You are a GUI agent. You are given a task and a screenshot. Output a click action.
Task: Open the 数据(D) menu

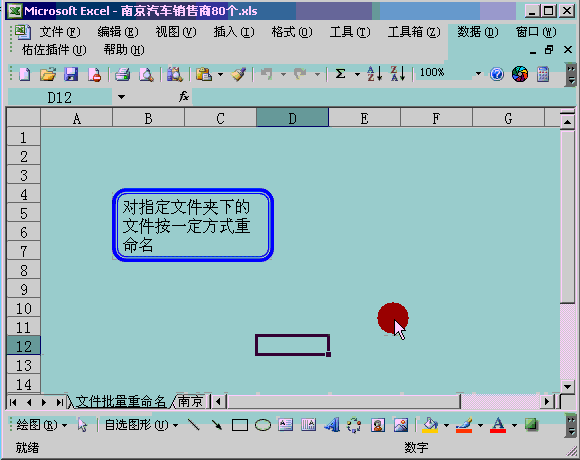[478, 32]
